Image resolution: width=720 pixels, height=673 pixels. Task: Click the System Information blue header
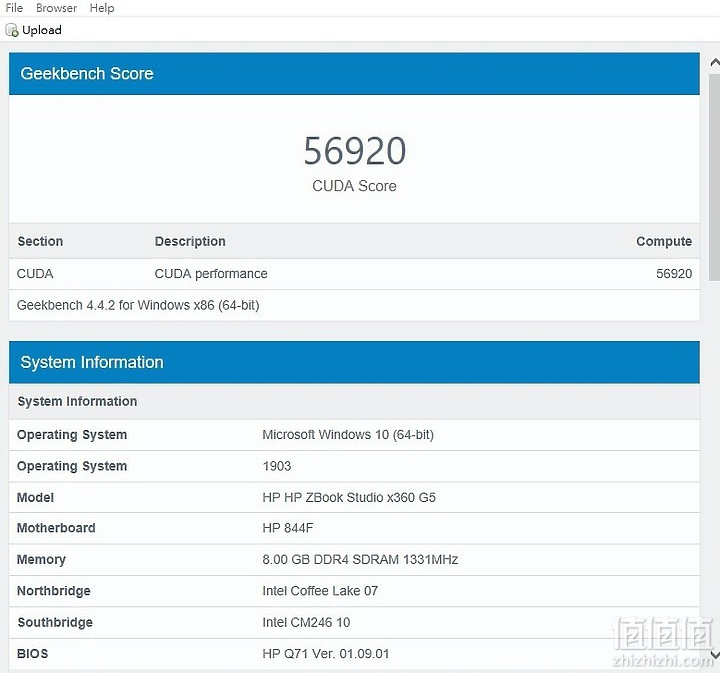click(354, 362)
